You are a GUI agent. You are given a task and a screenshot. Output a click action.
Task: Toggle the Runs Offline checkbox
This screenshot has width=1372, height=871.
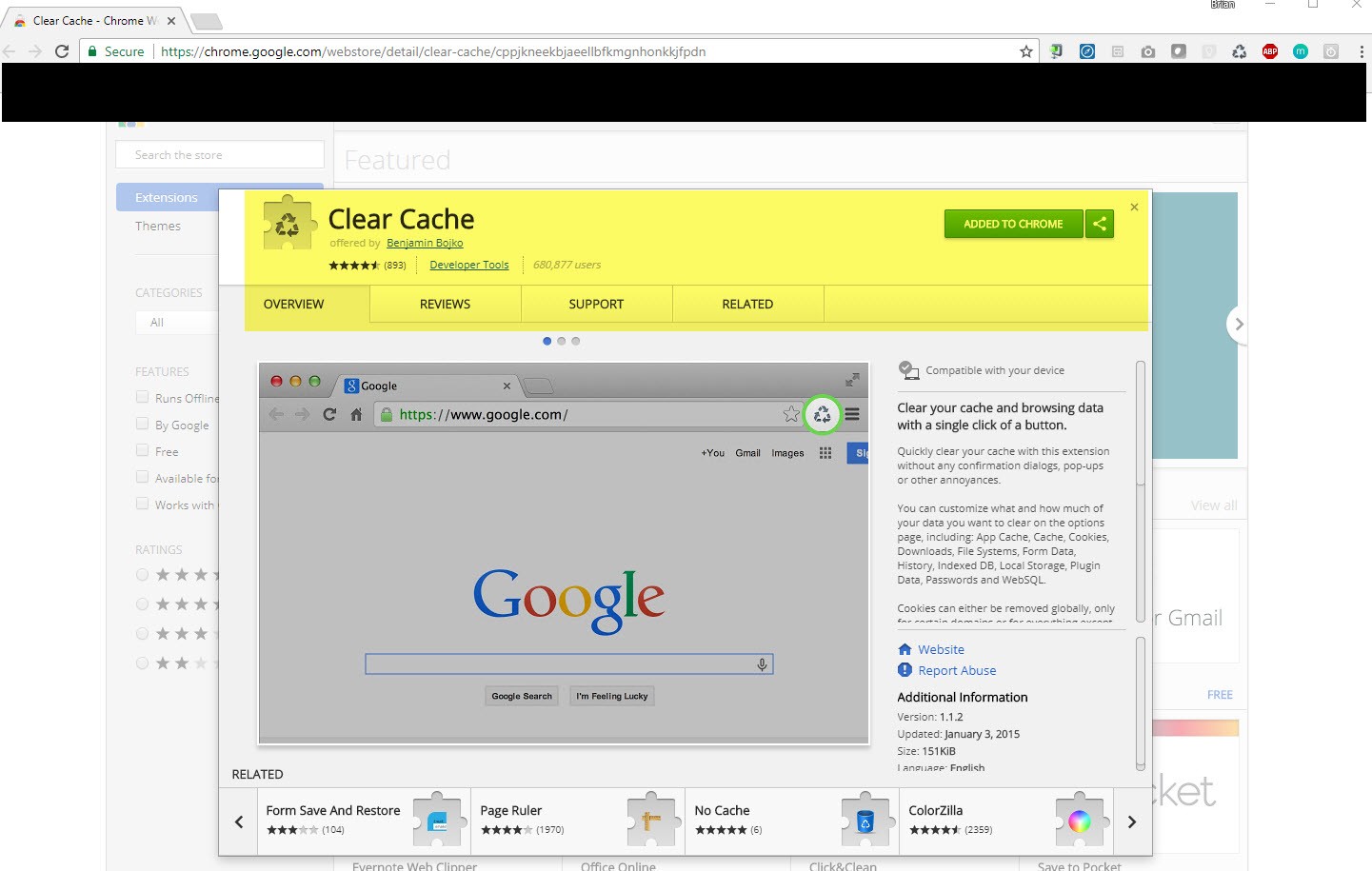pos(142,397)
